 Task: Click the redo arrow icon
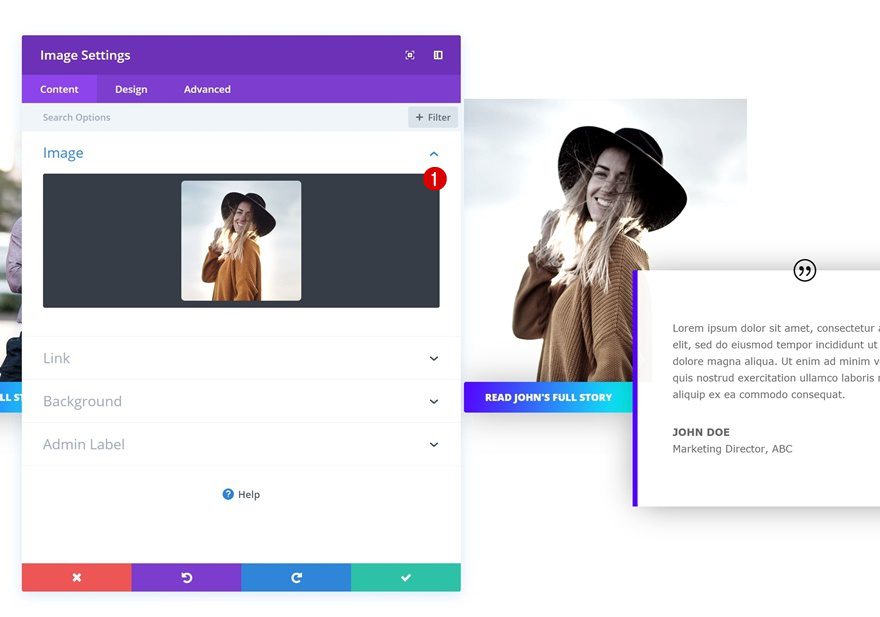[x=296, y=577]
